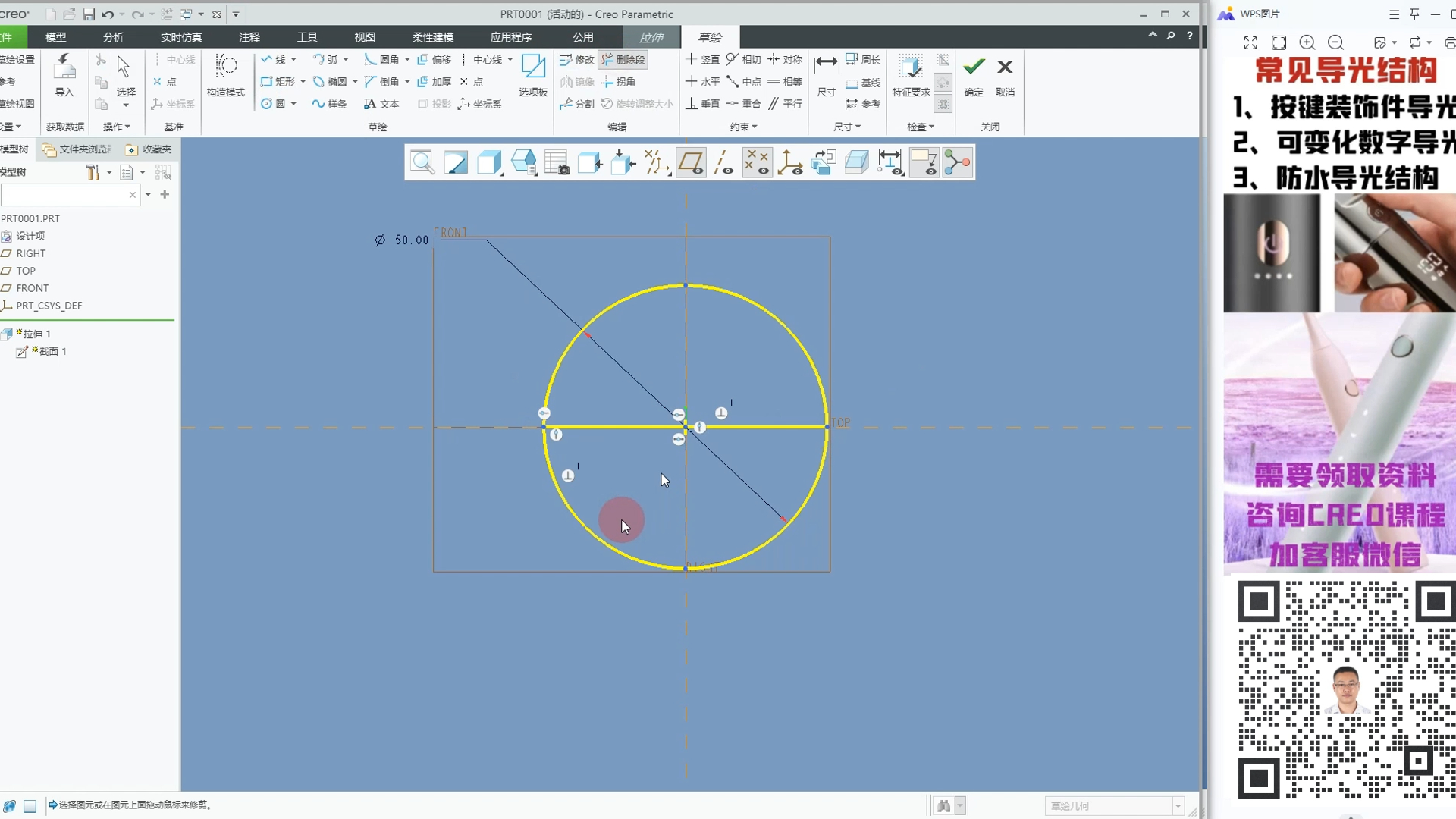Click the Cancel X sketch button
The image size is (1456, 819).
(x=1005, y=68)
